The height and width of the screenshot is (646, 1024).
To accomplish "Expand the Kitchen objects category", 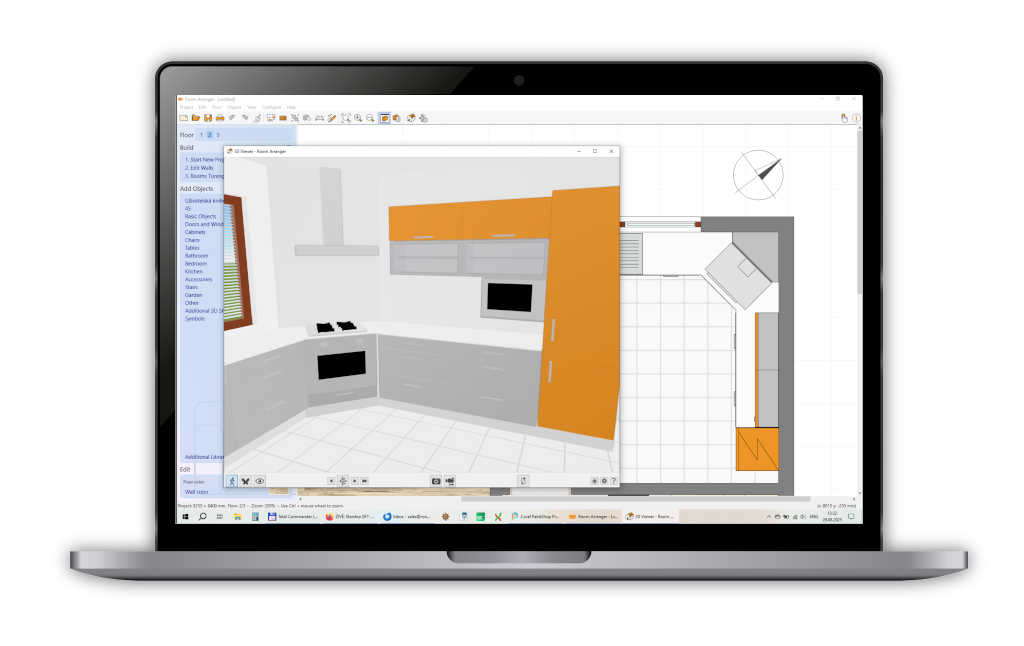I will [193, 269].
